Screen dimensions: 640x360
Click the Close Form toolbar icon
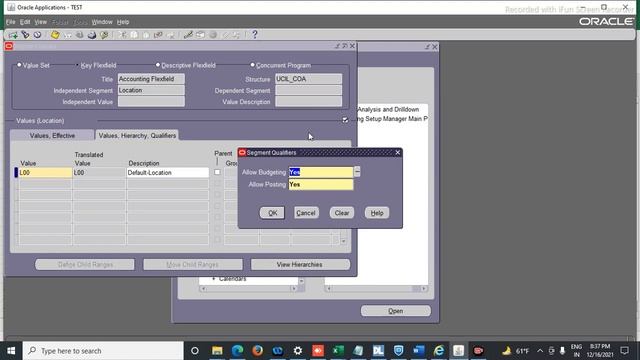pos(104,35)
